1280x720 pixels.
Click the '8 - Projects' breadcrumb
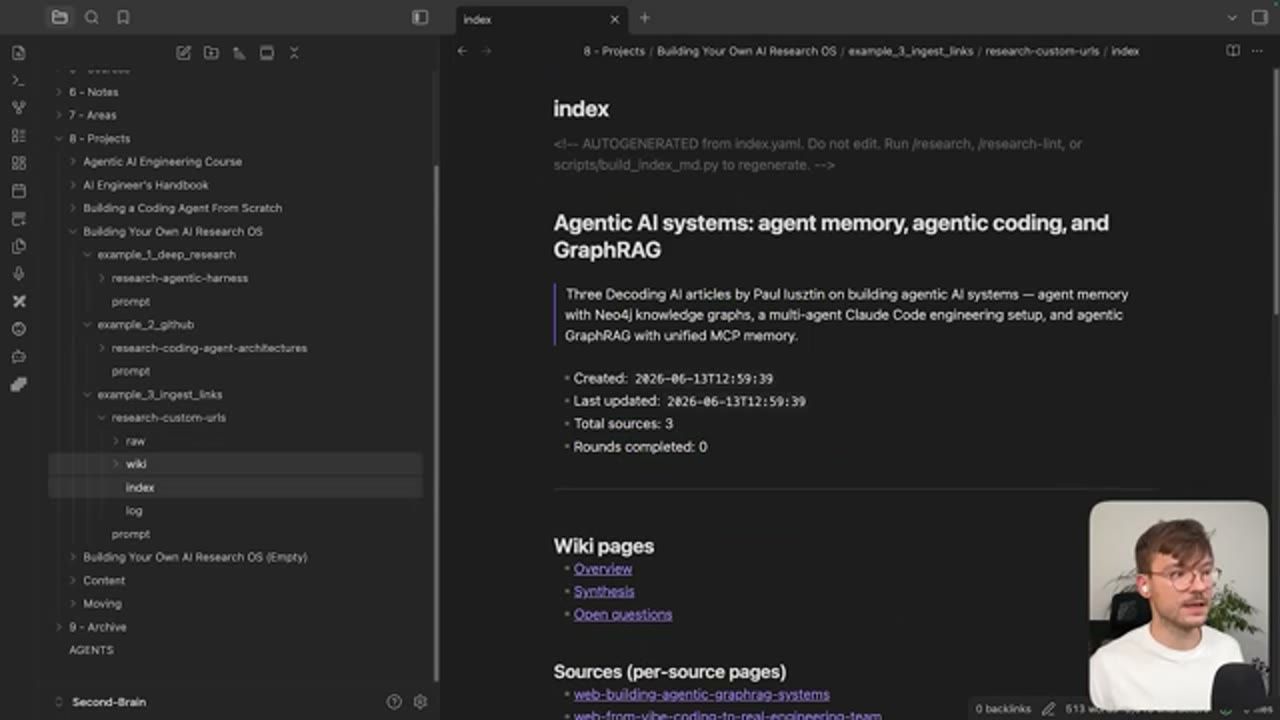(x=614, y=51)
